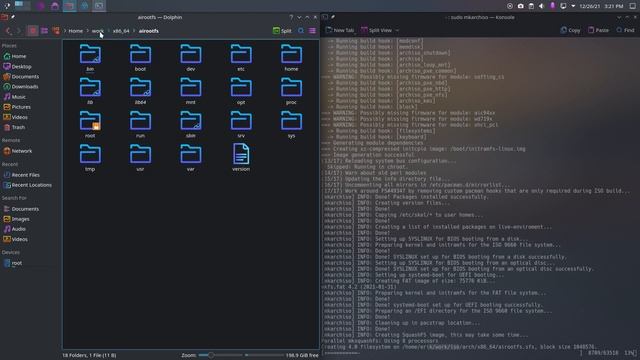640x360 pixels.
Task: Select the etc folder
Action: coord(241,58)
